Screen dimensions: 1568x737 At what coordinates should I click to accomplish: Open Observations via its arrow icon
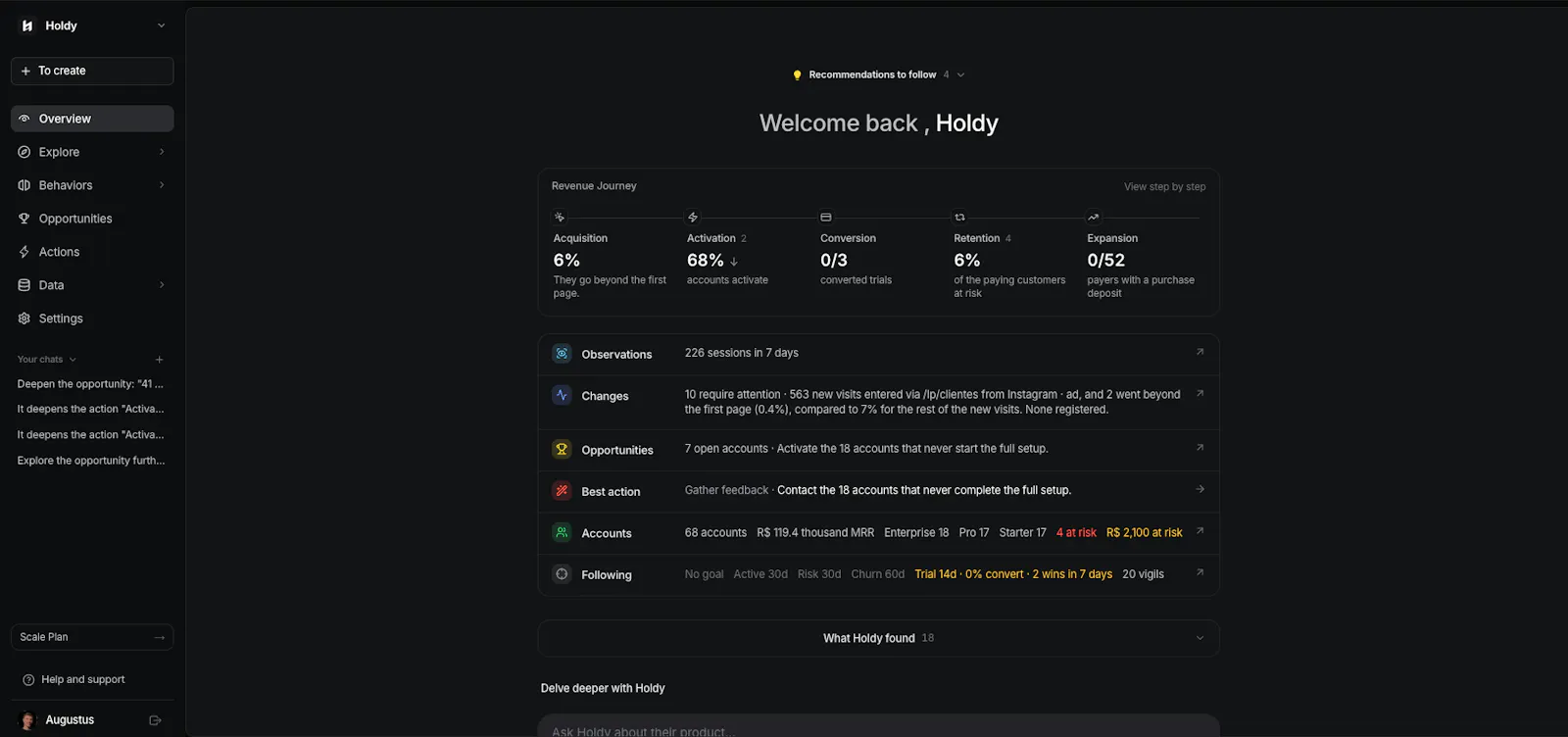click(1200, 352)
